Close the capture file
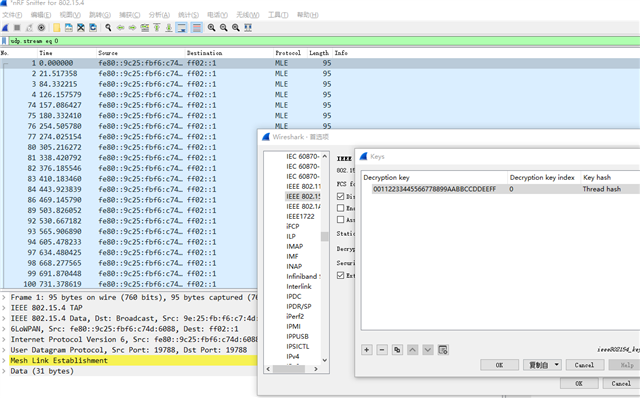The height and width of the screenshot is (398, 640). click(81, 28)
